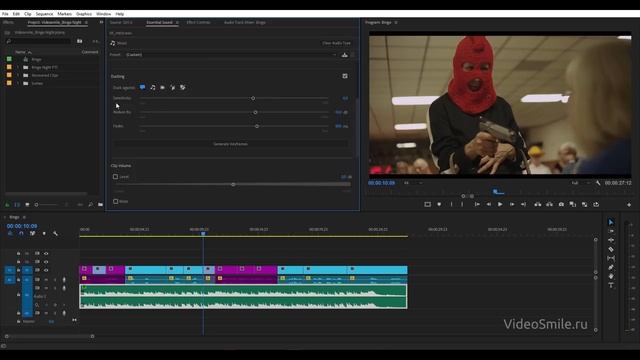Open Program monitor zoom level dropdown
The width and height of the screenshot is (640, 360).
click(413, 183)
